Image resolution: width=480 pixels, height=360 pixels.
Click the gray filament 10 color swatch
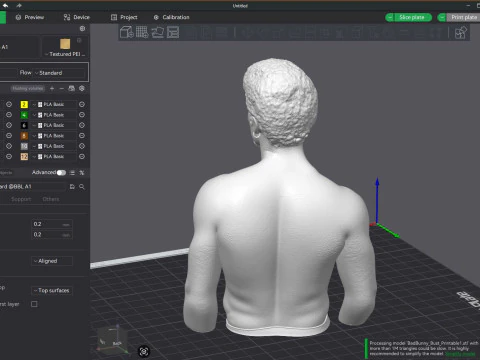click(x=24, y=146)
